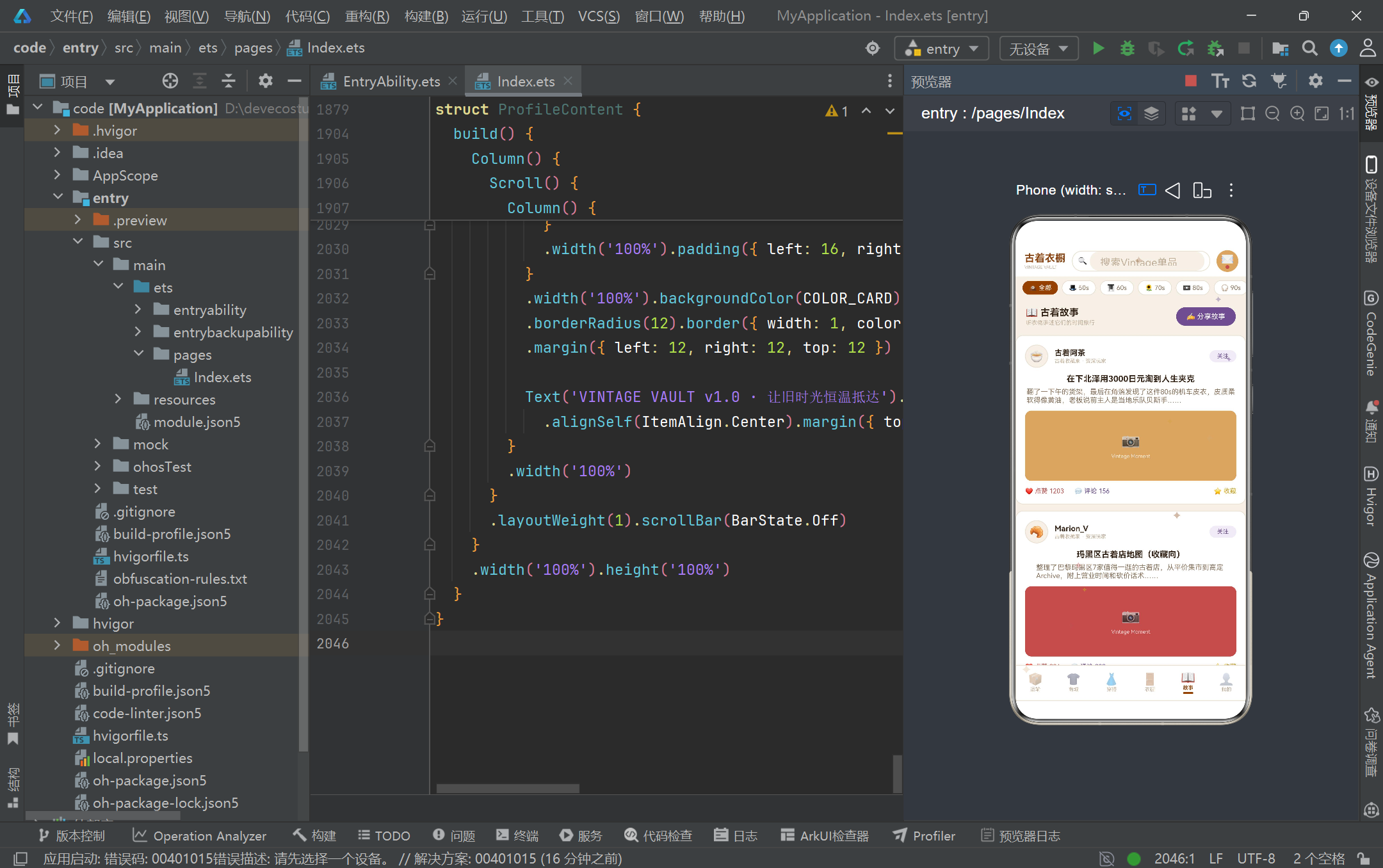
Task: Open the 预览器日志 tool window
Action: coord(1021,835)
